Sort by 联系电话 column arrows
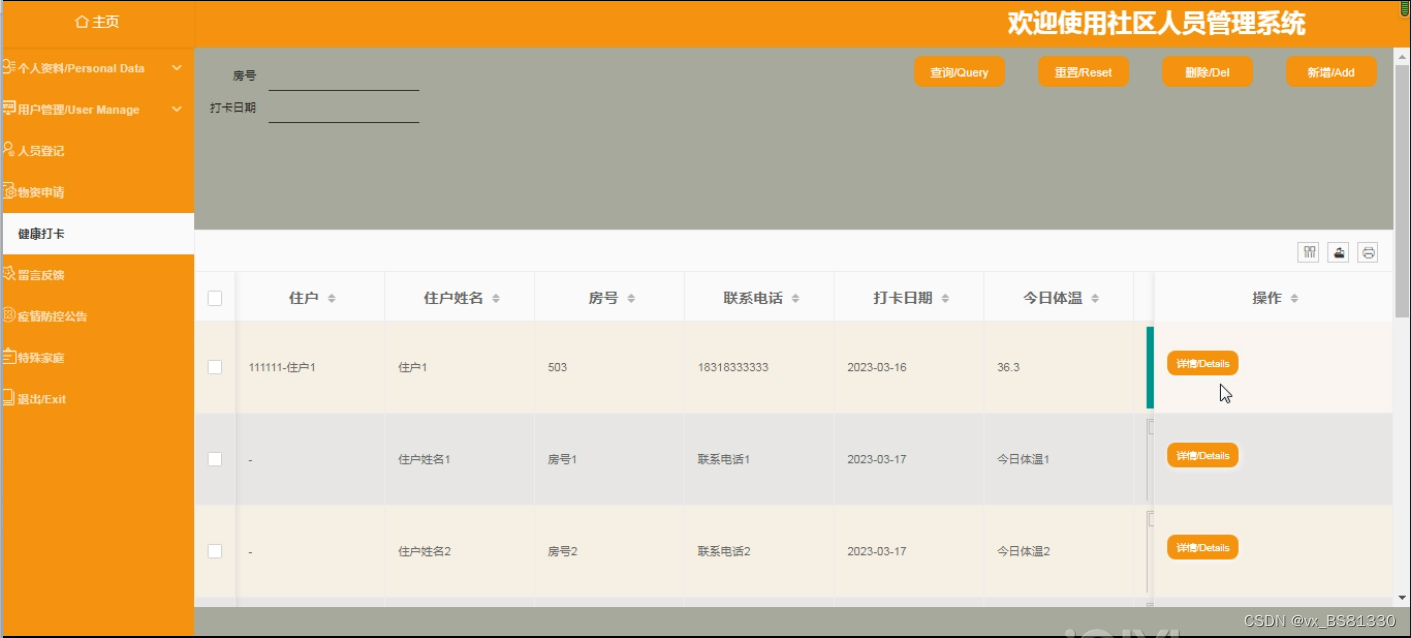Viewport: 1411px width, 638px height. coord(796,299)
